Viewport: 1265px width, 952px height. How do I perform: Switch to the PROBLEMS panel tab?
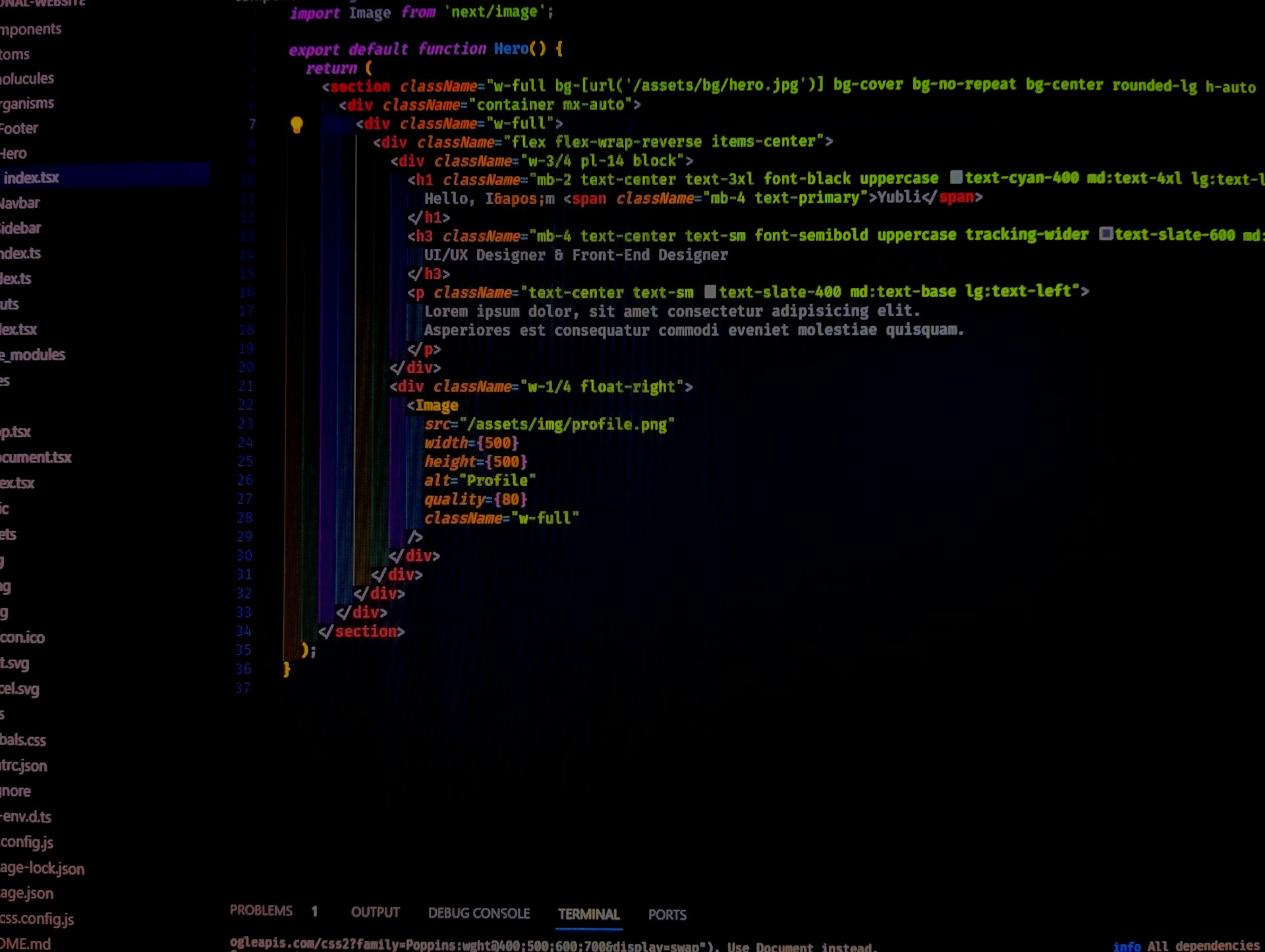coord(261,910)
